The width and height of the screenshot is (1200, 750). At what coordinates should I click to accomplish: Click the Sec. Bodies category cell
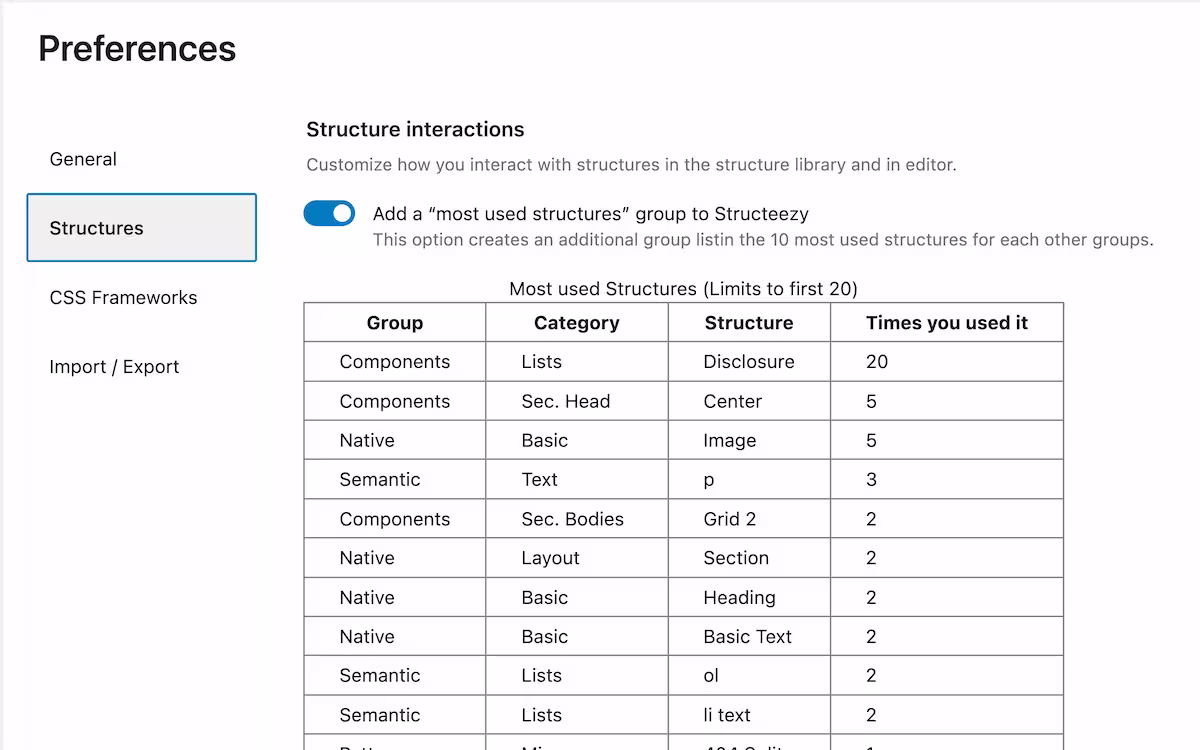click(x=572, y=519)
